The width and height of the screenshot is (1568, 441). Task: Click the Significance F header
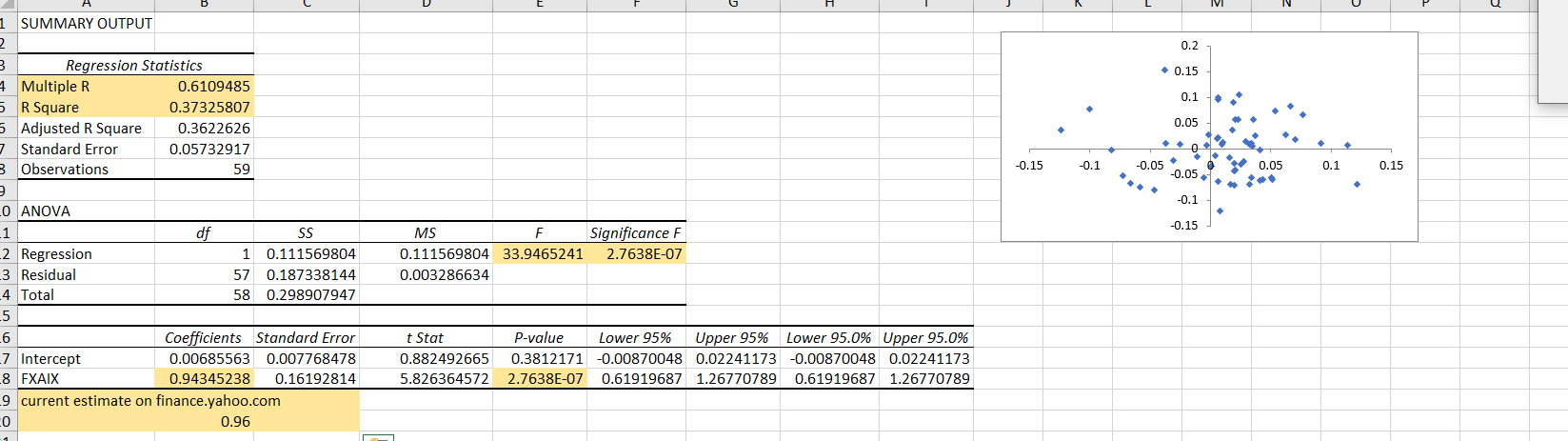(636, 232)
